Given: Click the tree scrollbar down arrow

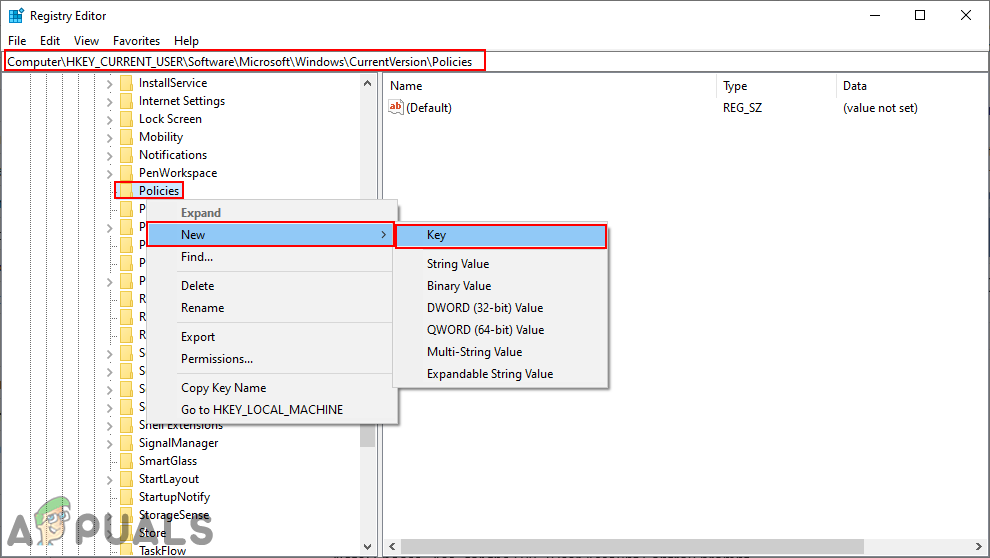Looking at the screenshot, I should [368, 547].
